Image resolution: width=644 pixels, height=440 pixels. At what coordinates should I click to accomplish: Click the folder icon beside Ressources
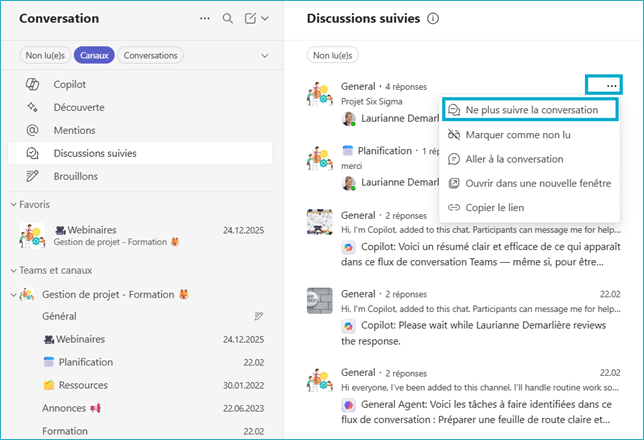point(49,385)
